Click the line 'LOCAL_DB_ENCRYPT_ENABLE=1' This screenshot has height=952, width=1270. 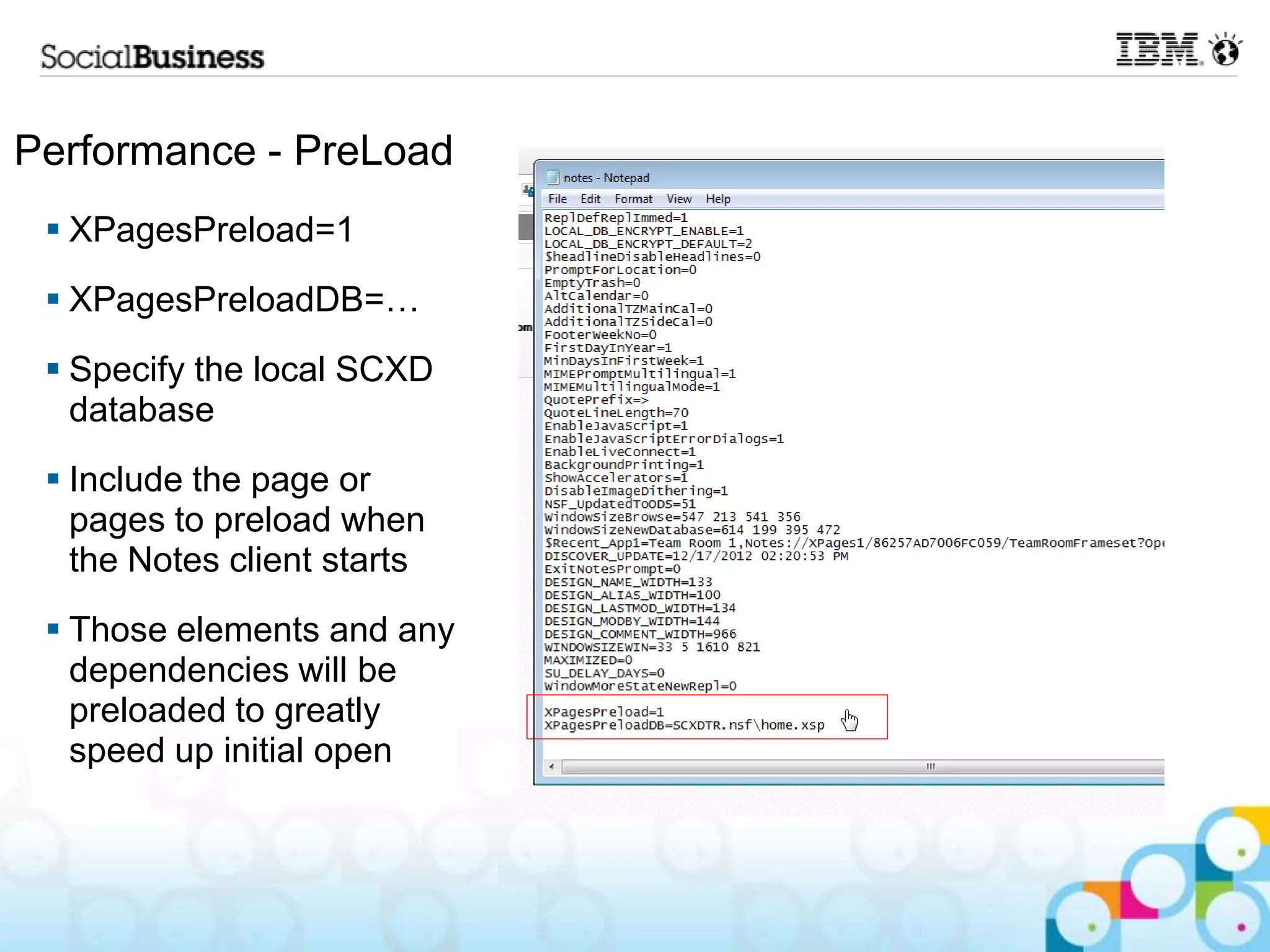(644, 231)
